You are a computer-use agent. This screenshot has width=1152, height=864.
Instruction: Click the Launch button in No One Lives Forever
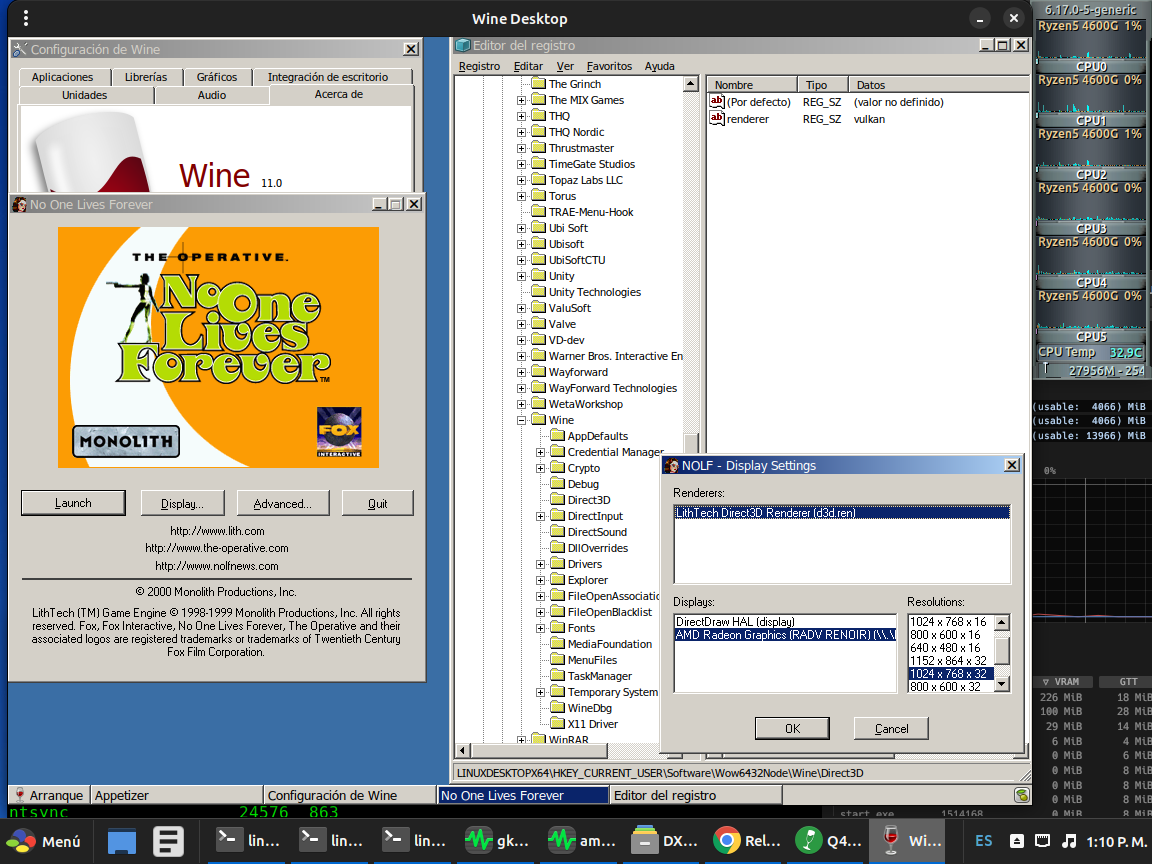73,503
